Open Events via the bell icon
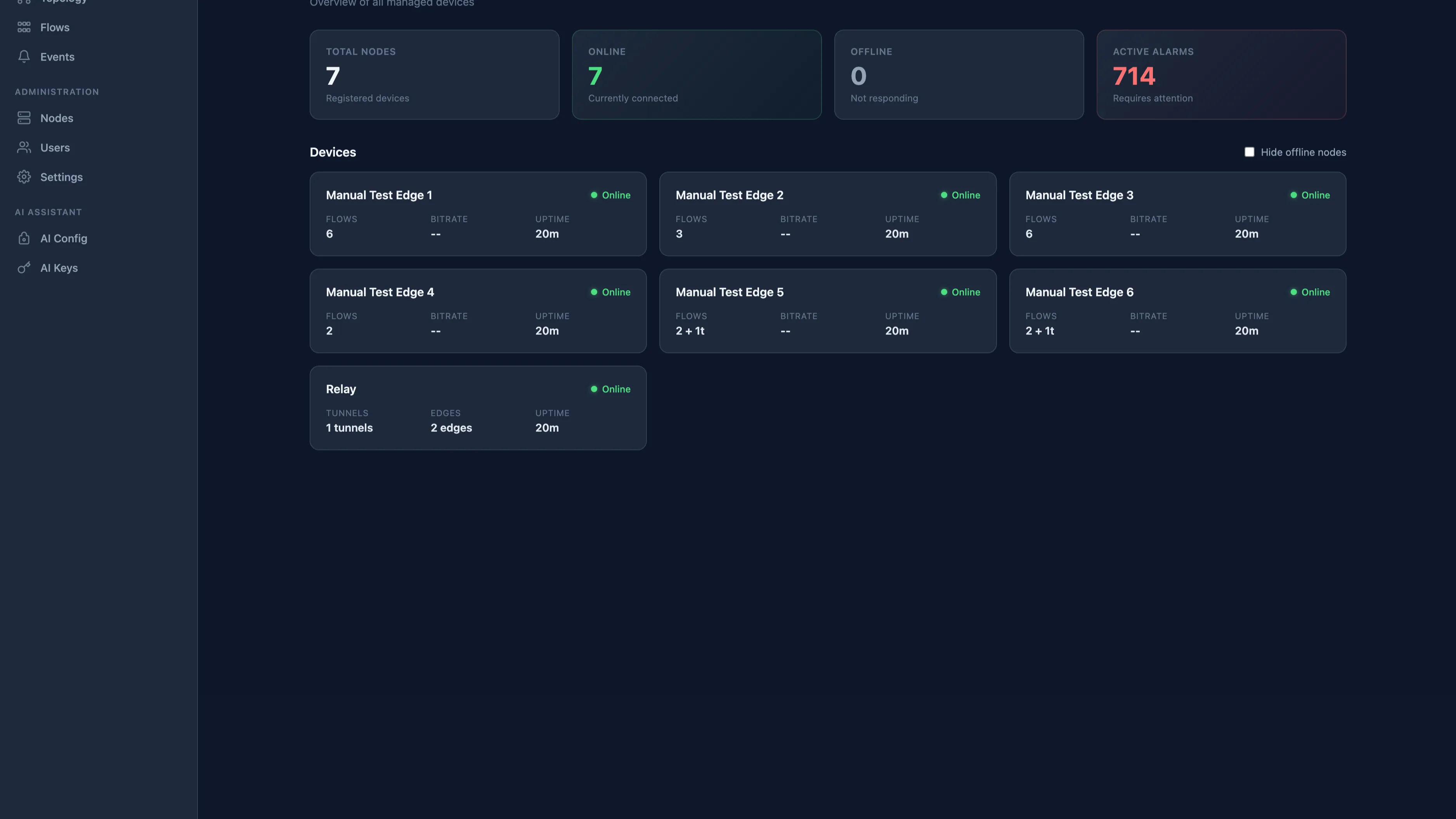This screenshot has width=1456, height=819. tap(24, 57)
